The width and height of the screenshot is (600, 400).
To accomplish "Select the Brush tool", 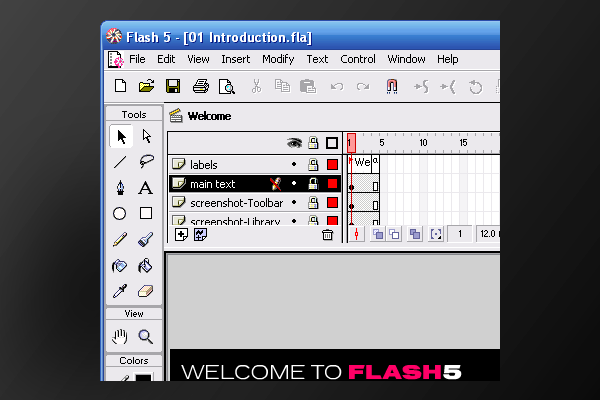I will coord(146,240).
